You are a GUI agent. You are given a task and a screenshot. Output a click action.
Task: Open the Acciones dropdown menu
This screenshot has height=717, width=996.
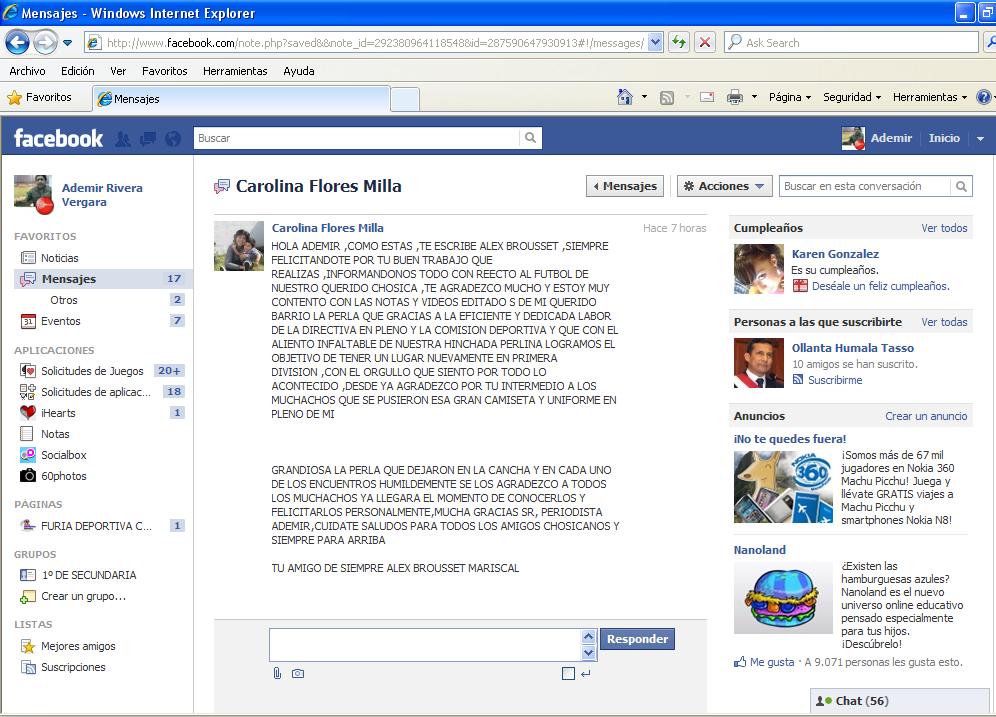723,186
